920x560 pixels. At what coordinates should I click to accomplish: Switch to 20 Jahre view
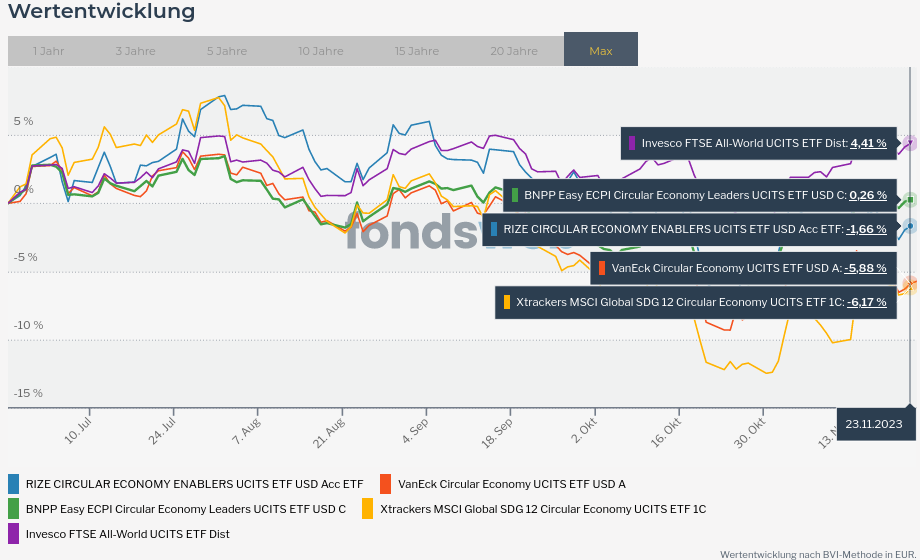pyautogui.click(x=513, y=51)
